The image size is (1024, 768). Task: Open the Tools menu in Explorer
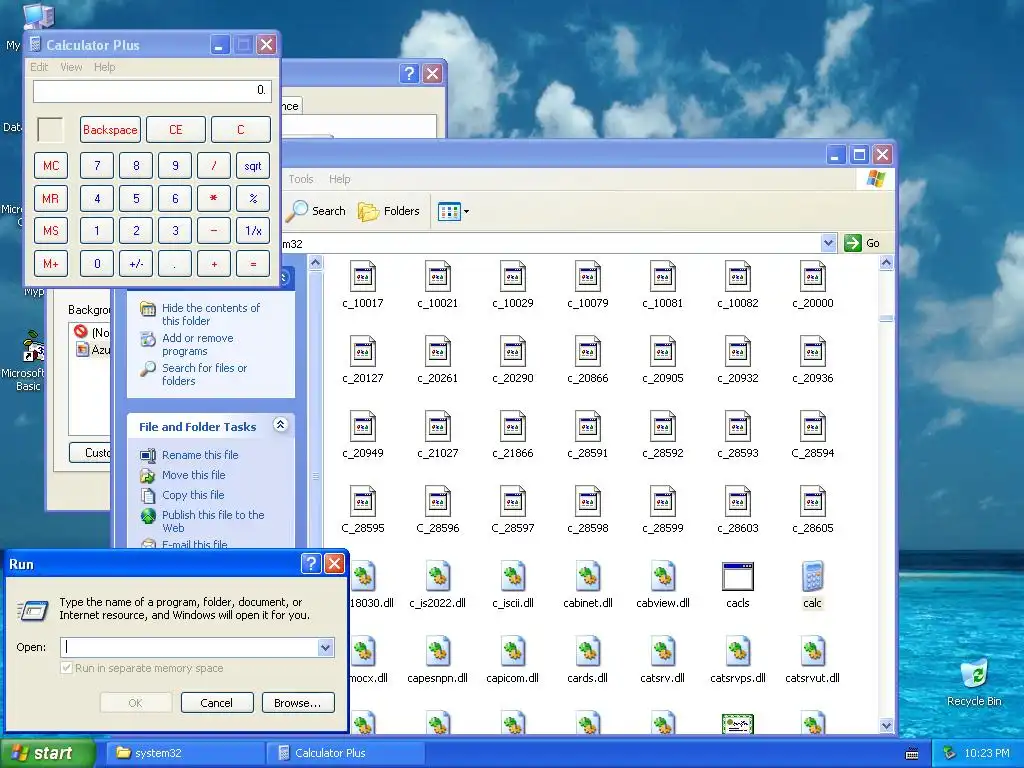coord(301,179)
